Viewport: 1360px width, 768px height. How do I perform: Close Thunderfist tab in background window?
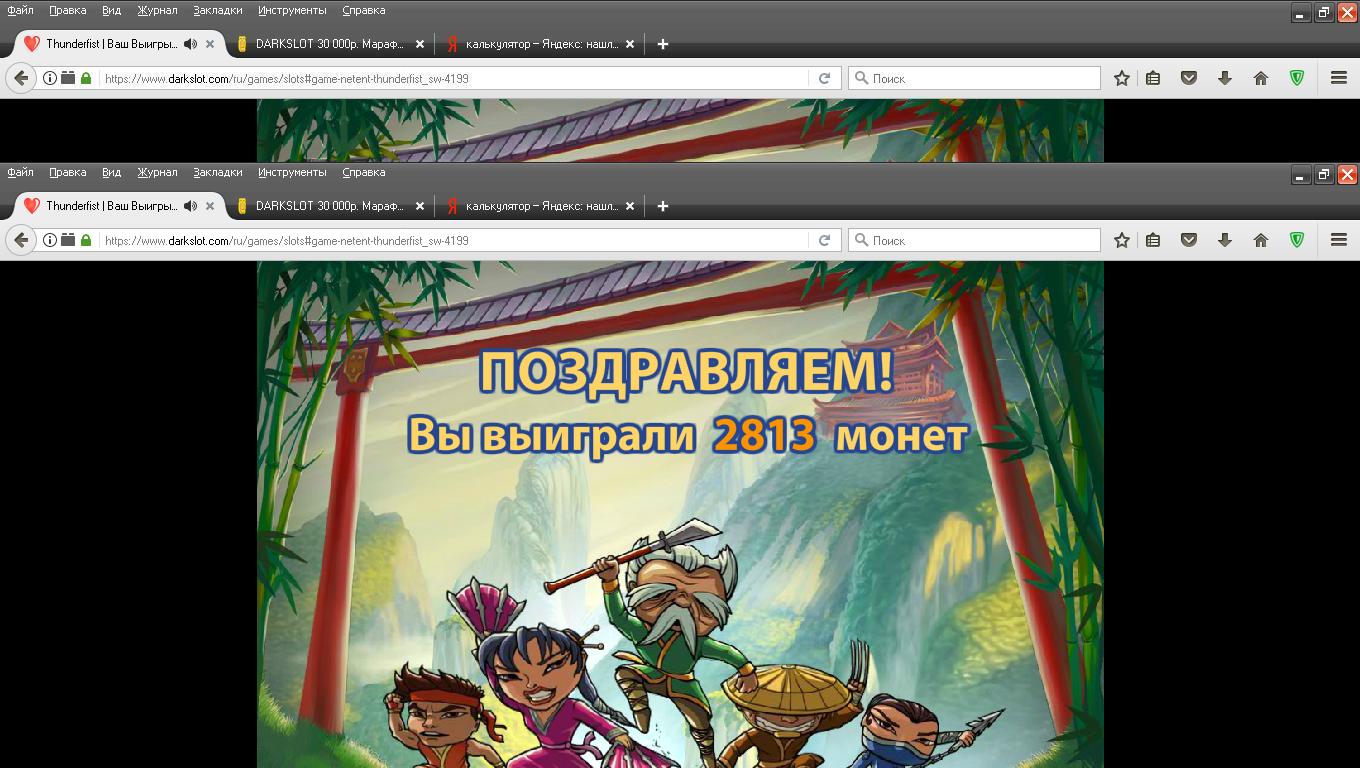point(210,44)
